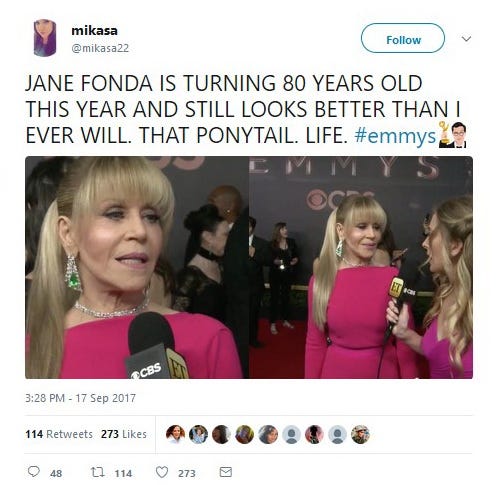Click the reply speech bubble icon
The width and height of the screenshot is (500, 485).
coord(34,472)
